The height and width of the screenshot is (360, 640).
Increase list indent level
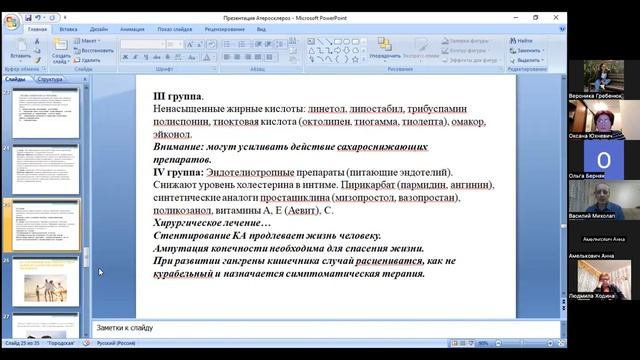click(268, 44)
